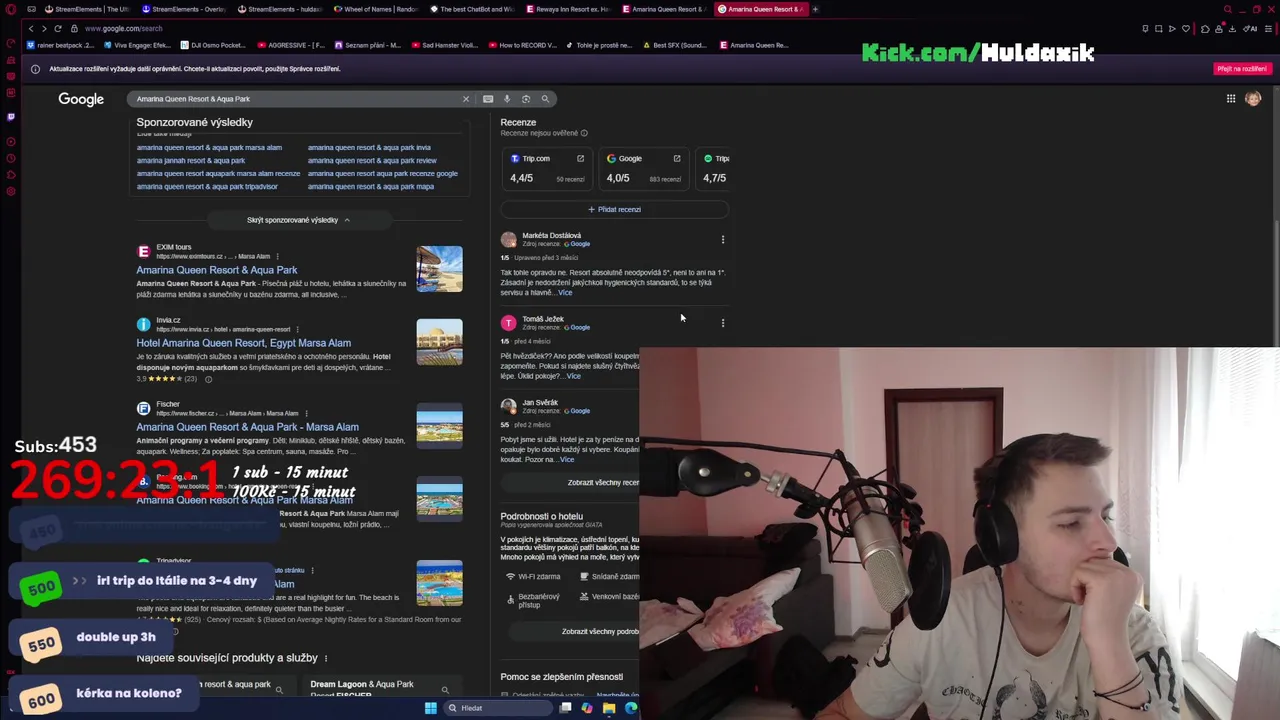Screen dimensions: 1280x720
Task: Click the browser address bar
Action: 600,28
